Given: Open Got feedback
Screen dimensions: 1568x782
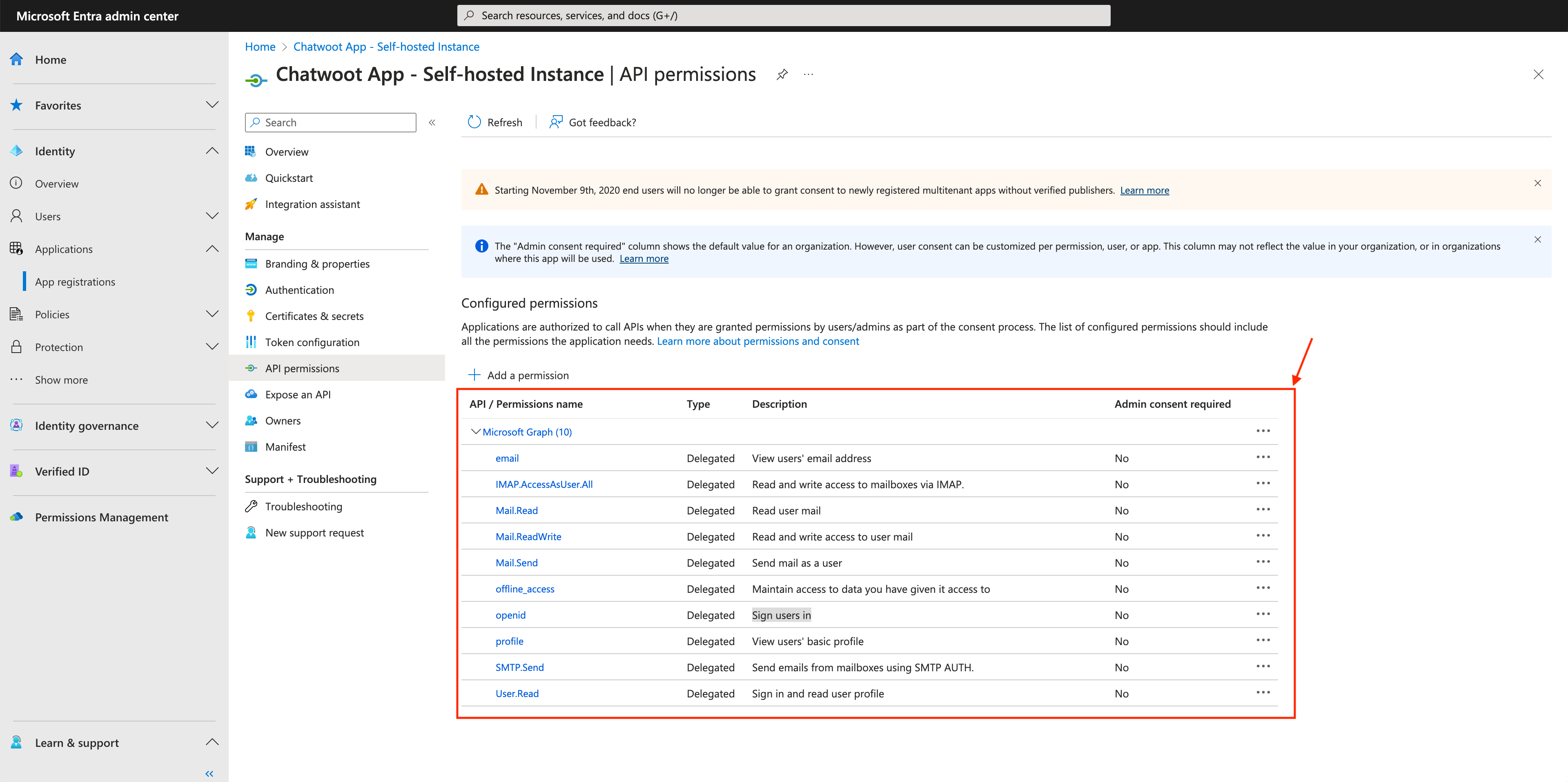Looking at the screenshot, I should (592, 123).
